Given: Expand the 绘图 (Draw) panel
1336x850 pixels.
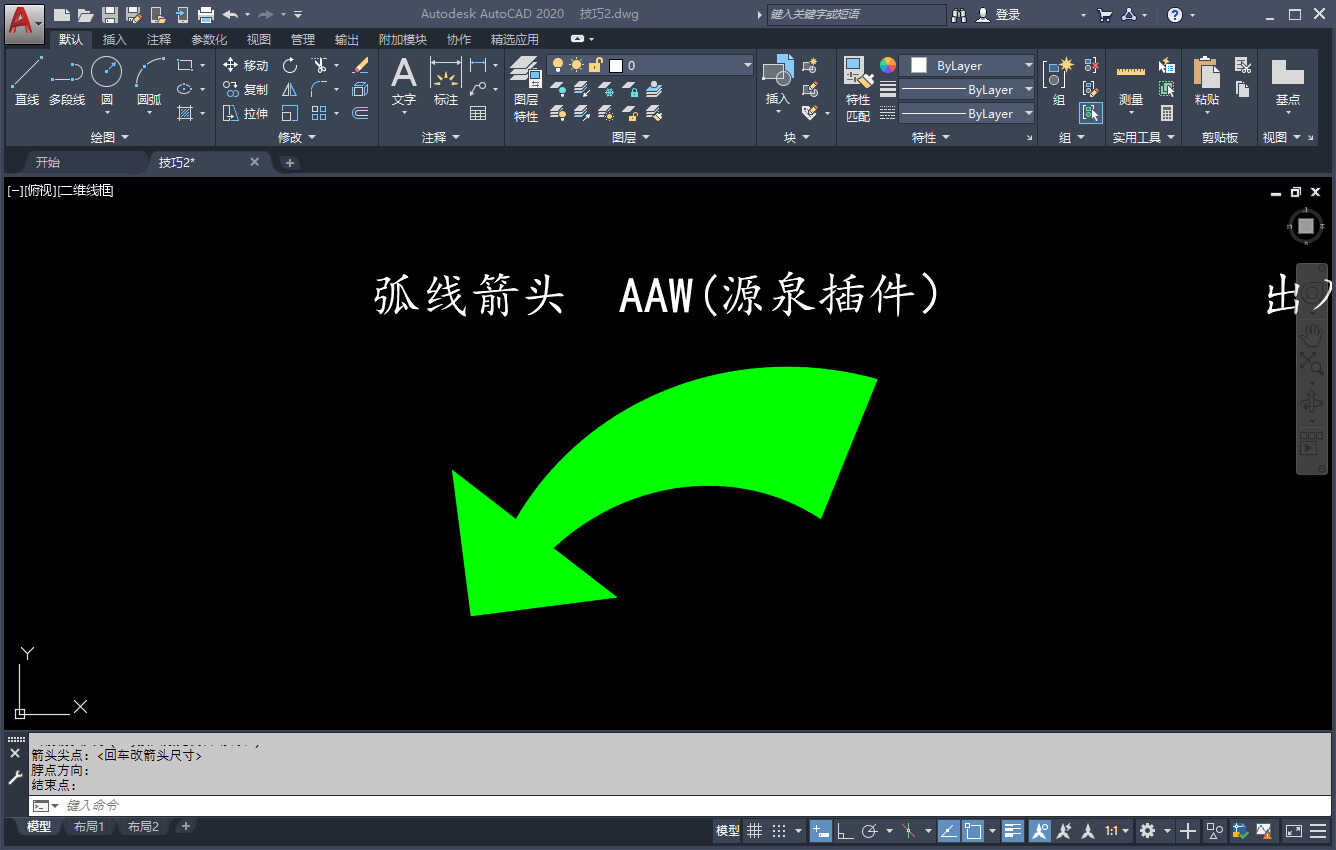Looking at the screenshot, I should (110, 137).
